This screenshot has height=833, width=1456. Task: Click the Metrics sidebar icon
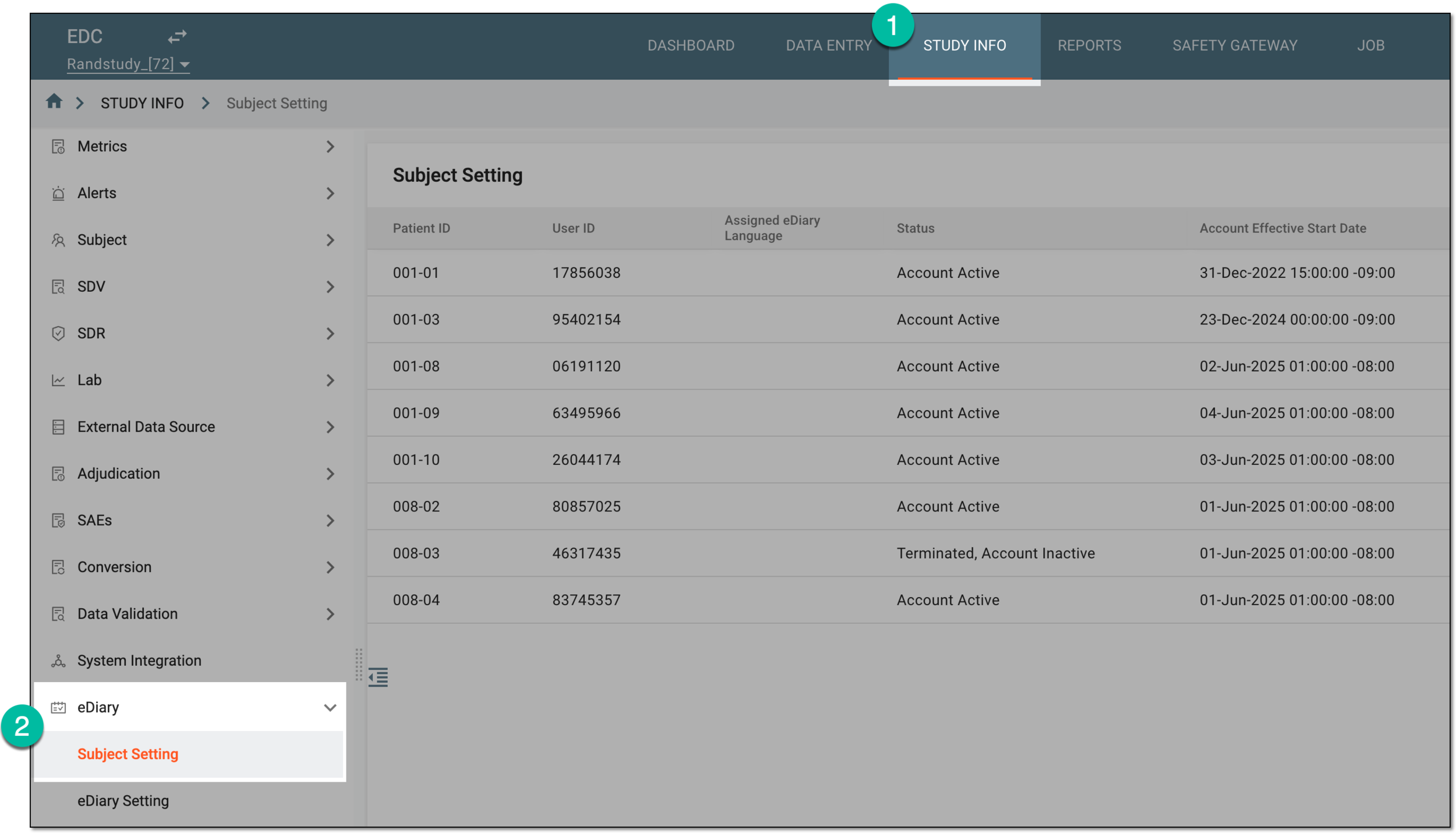point(58,146)
